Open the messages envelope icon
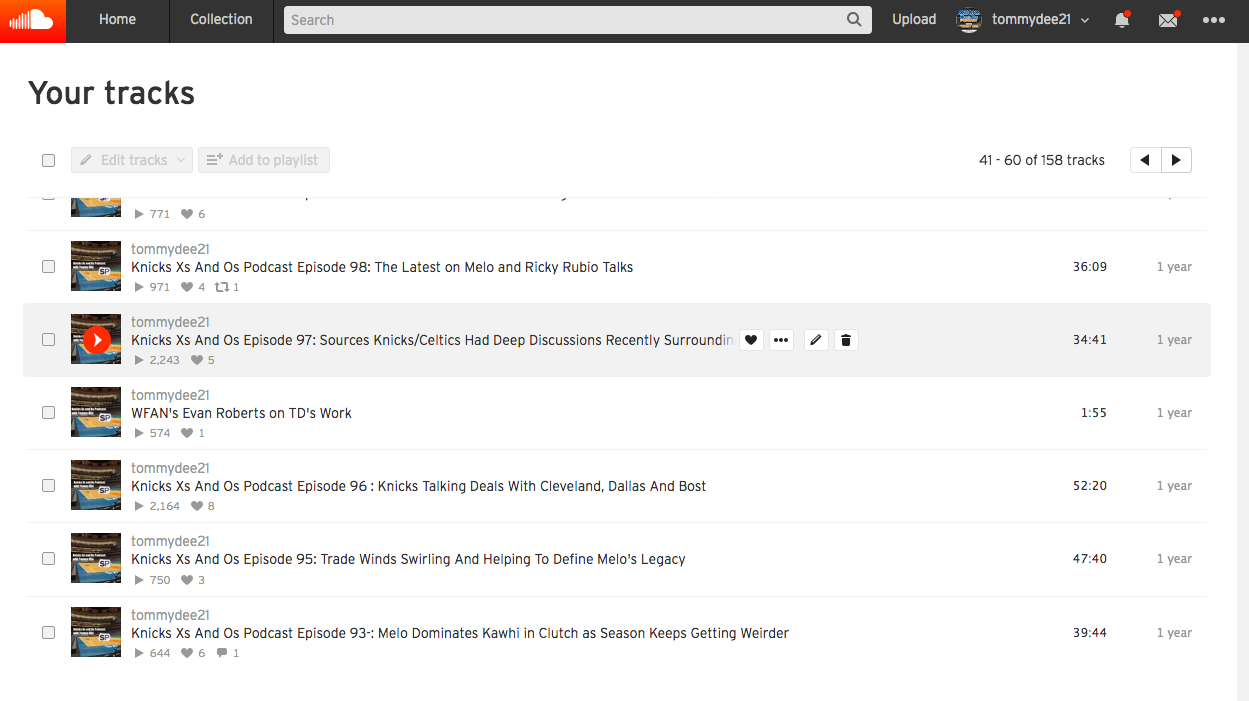Screen dimensions: 1249x701 (x=1168, y=20)
